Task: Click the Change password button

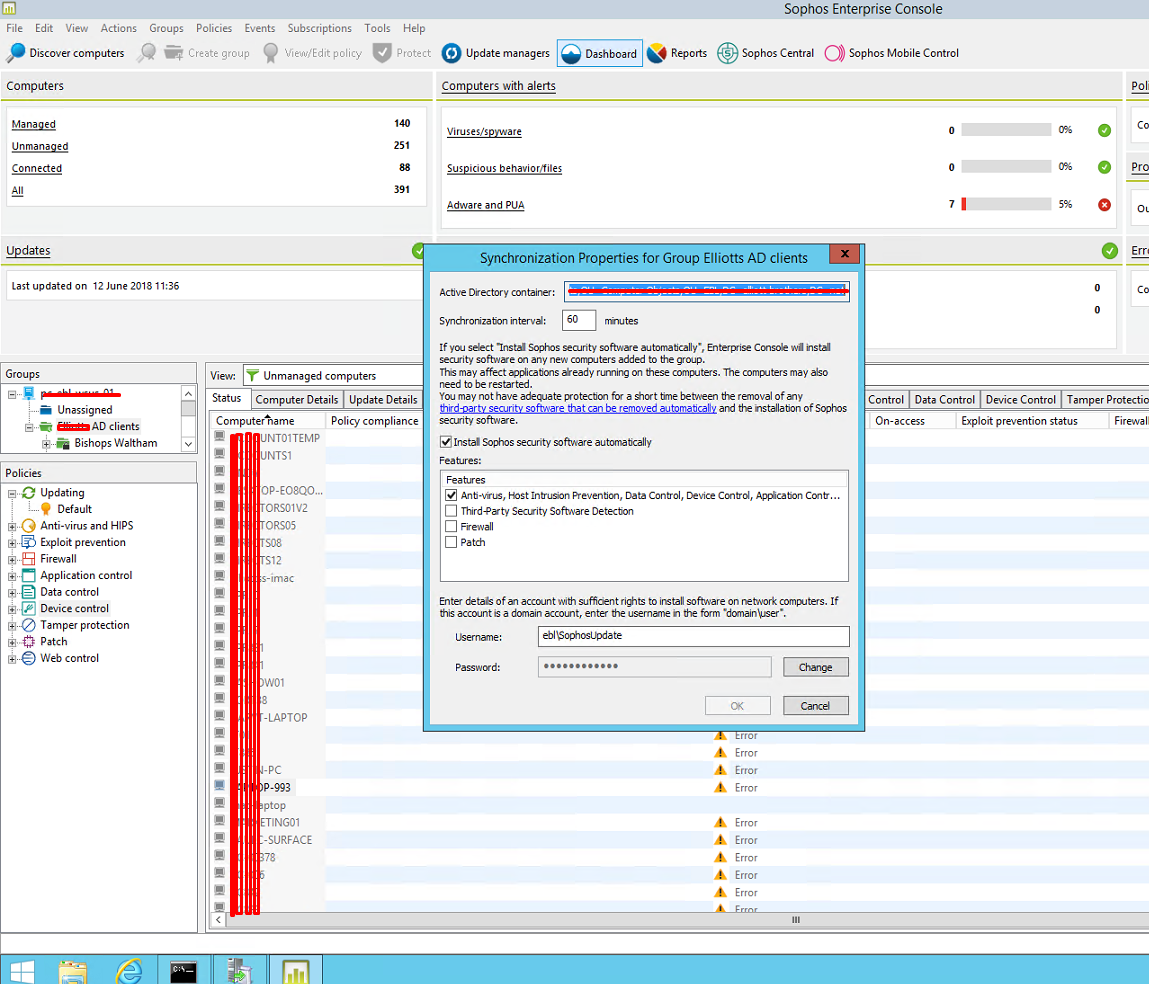Action: pos(816,667)
